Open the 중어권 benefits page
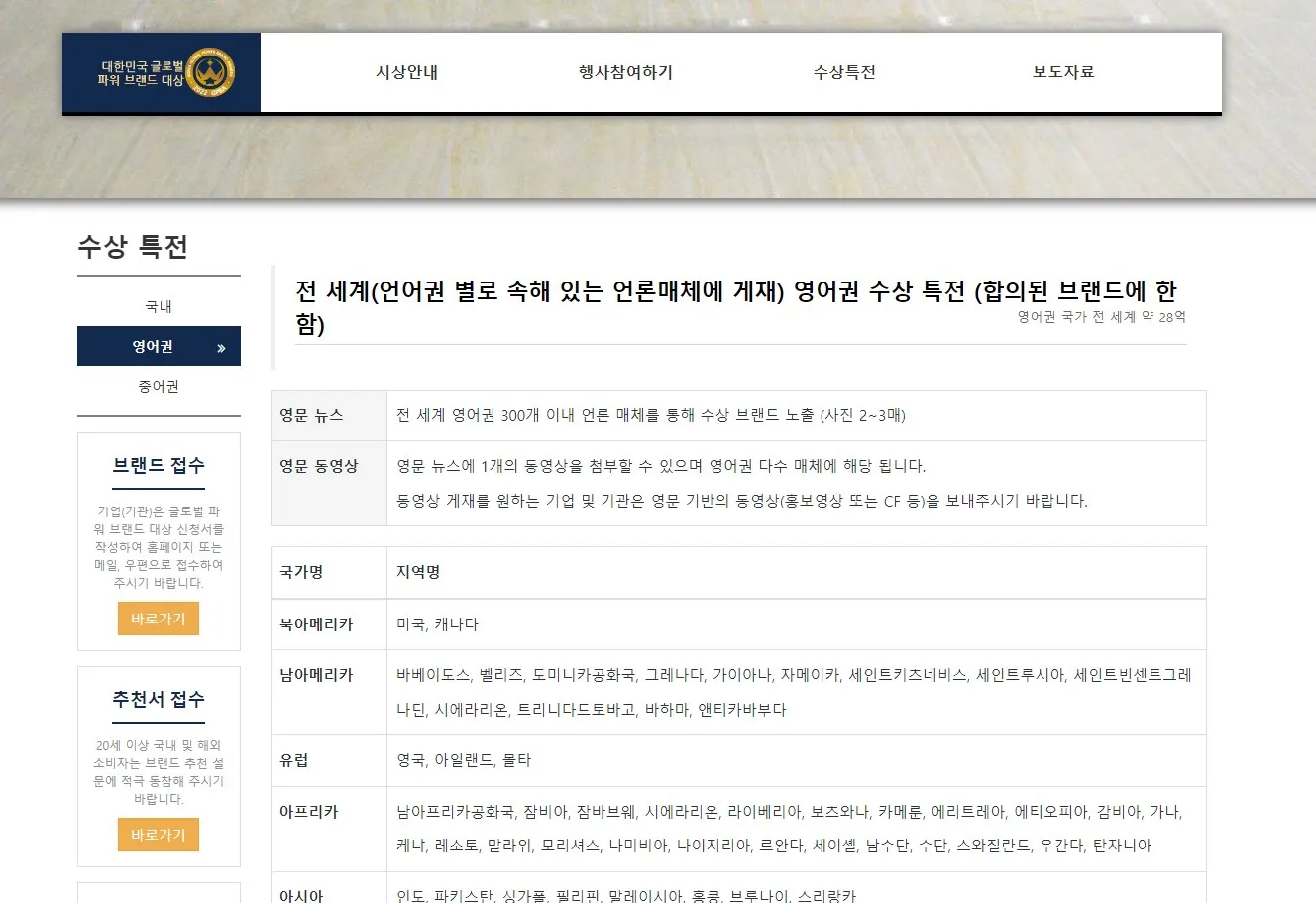Viewport: 1316px width, 903px height. coord(157,386)
